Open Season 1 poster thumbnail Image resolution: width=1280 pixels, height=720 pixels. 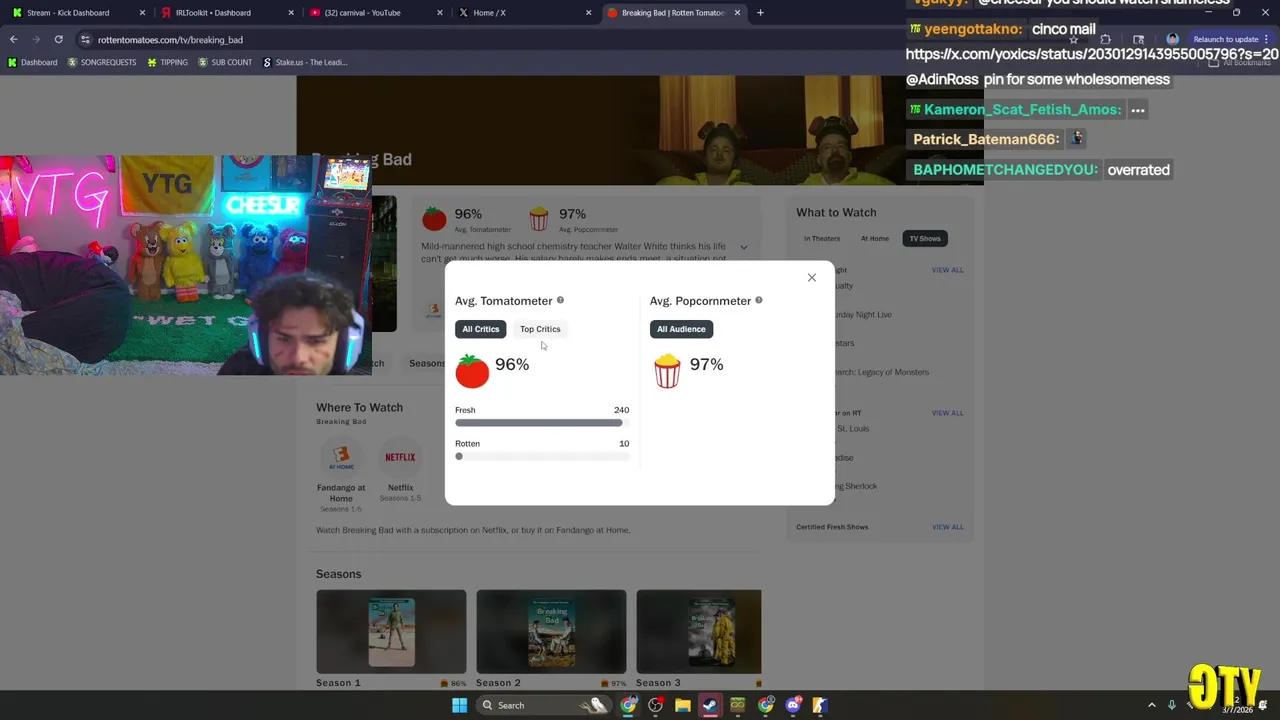(391, 632)
